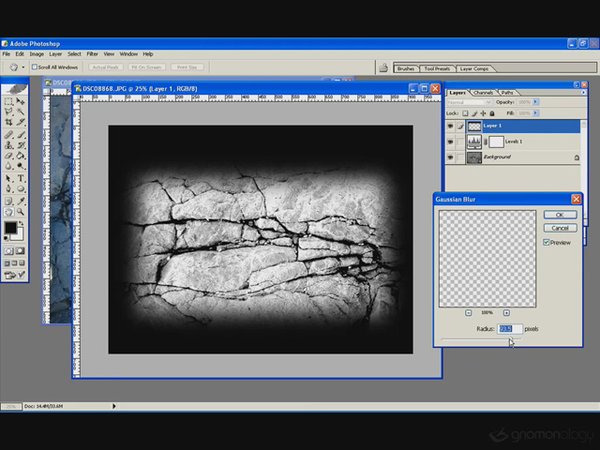
Task: Select the Lasso tool
Action: click(x=9, y=112)
